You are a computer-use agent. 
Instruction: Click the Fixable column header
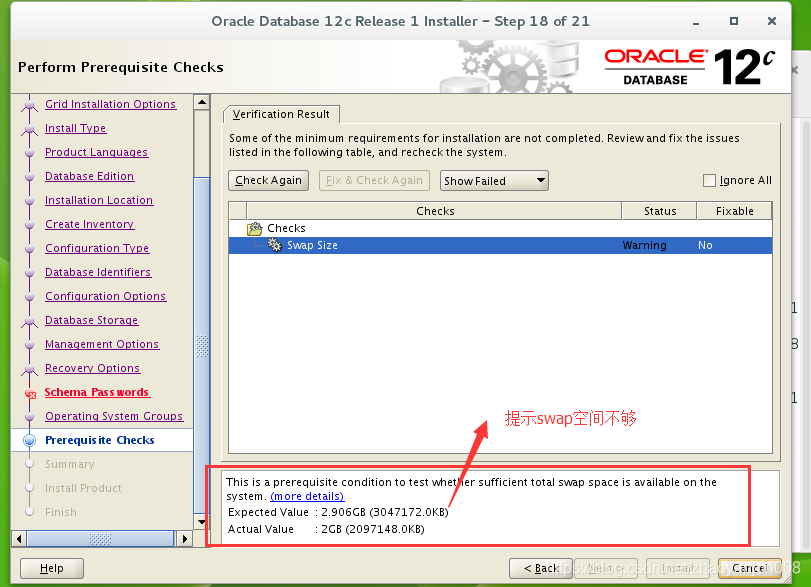click(734, 211)
